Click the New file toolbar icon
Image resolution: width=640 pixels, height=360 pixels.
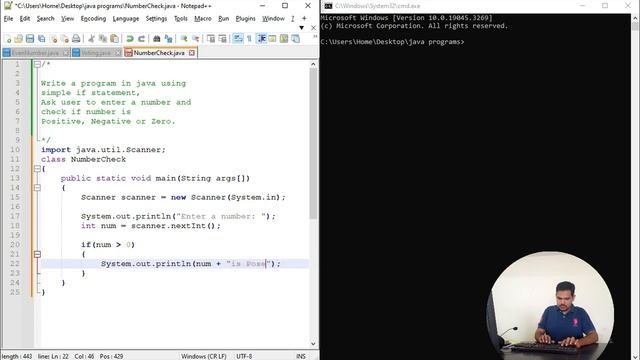[7, 39]
